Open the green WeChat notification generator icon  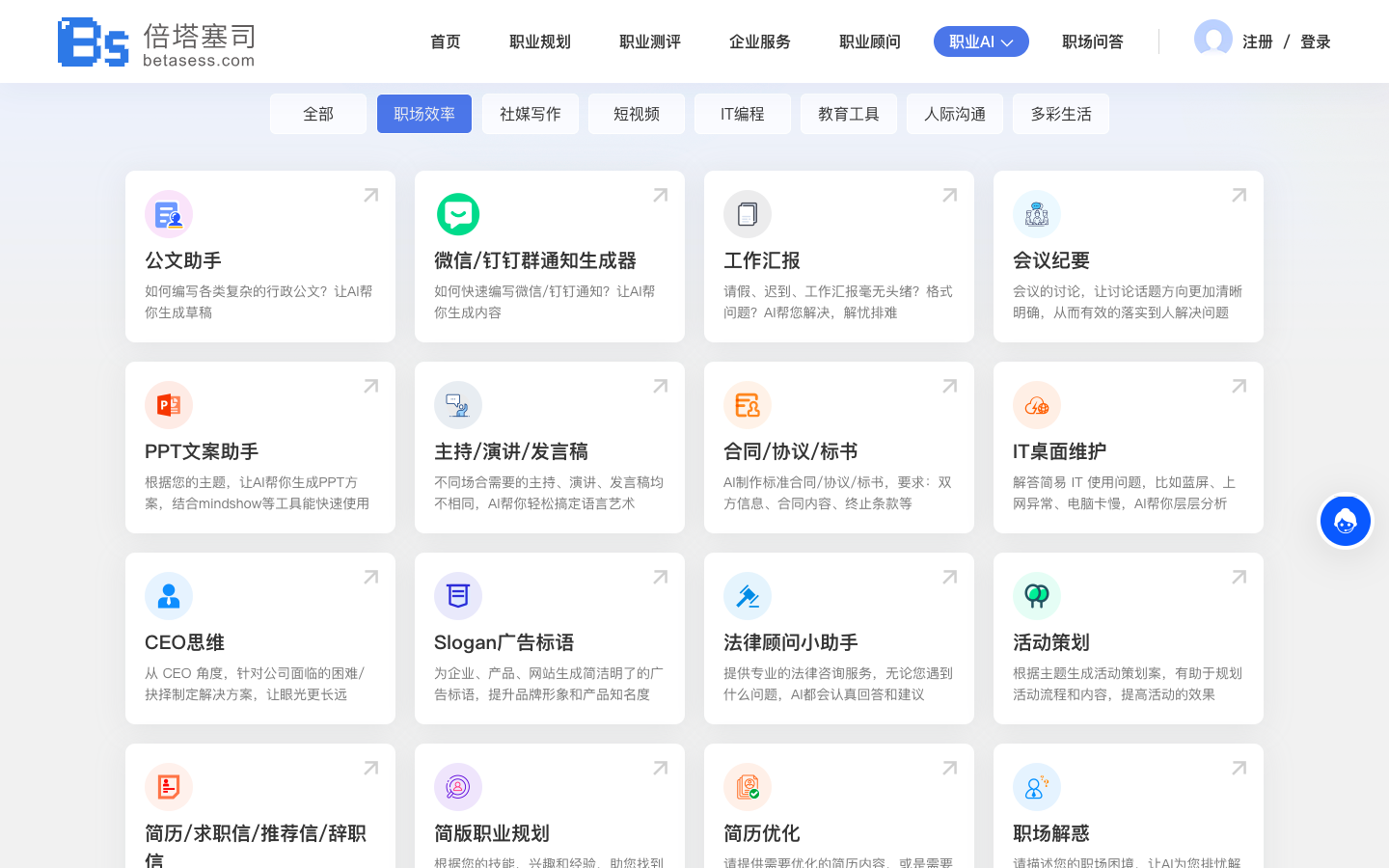[x=458, y=214]
